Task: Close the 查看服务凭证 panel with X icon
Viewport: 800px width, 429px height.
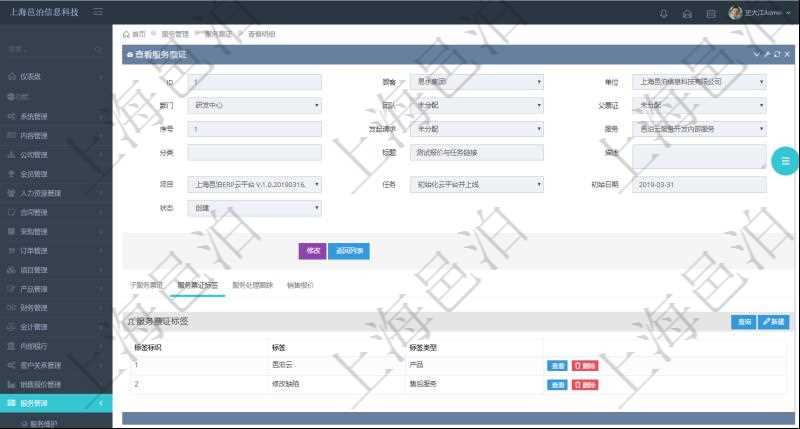Action: click(787, 54)
